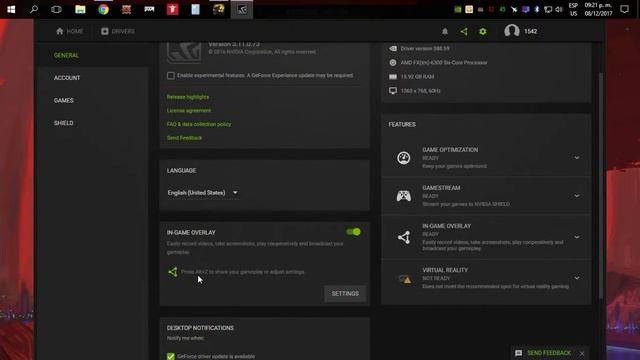Click the green share icon beside Alt+Z hint

pos(173,272)
